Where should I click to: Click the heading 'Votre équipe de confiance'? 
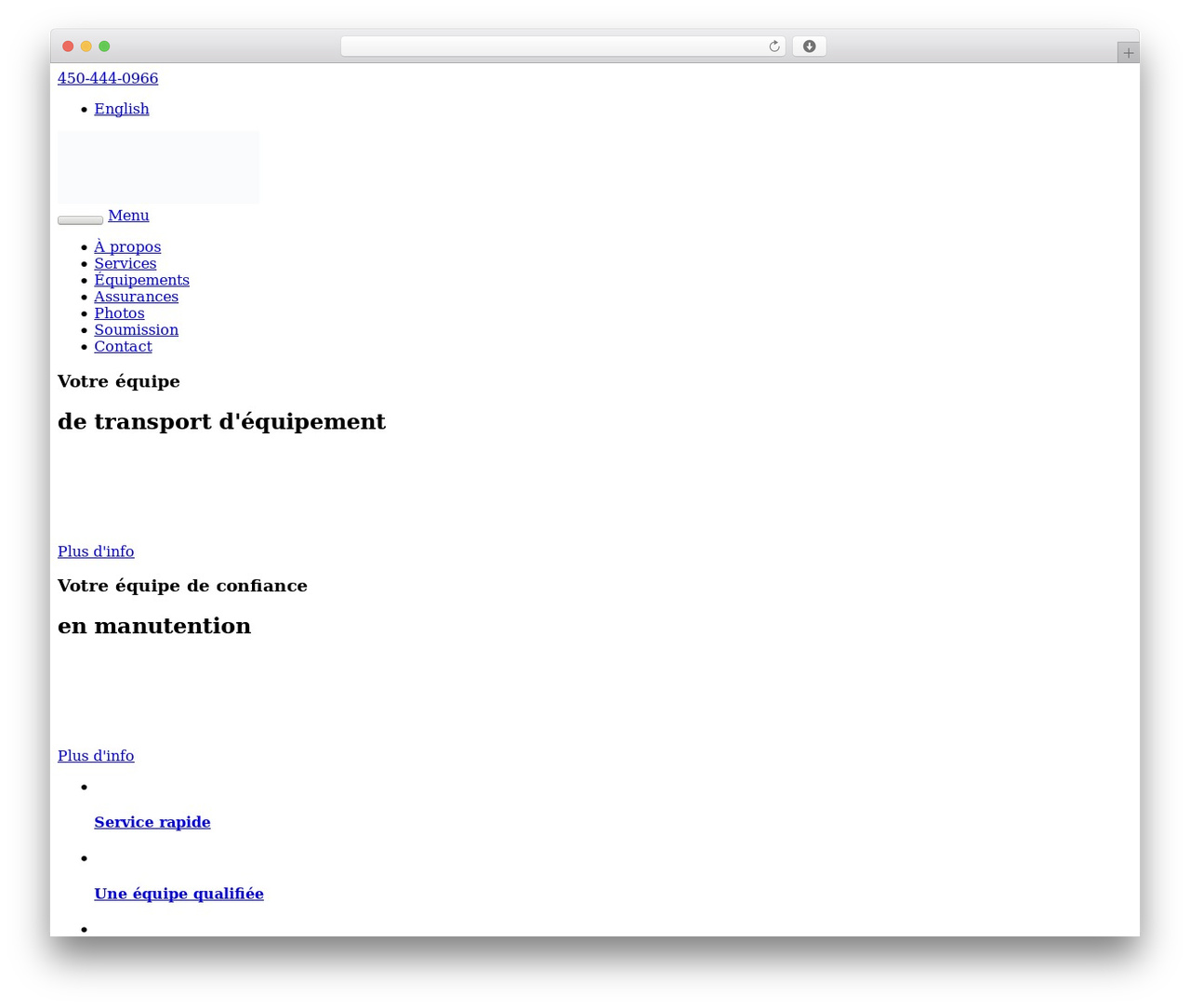[182, 586]
